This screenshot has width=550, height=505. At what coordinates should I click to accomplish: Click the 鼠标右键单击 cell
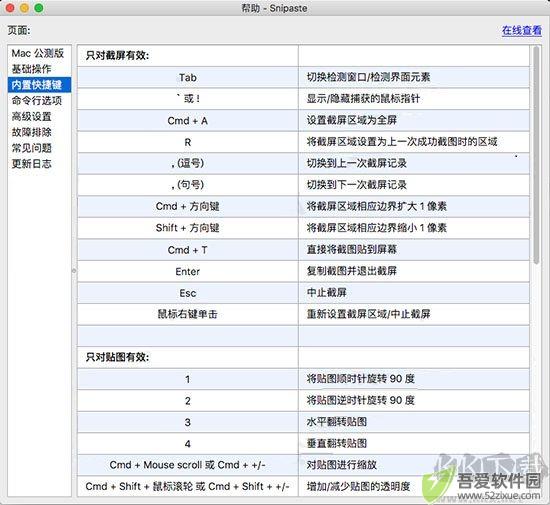click(188, 315)
